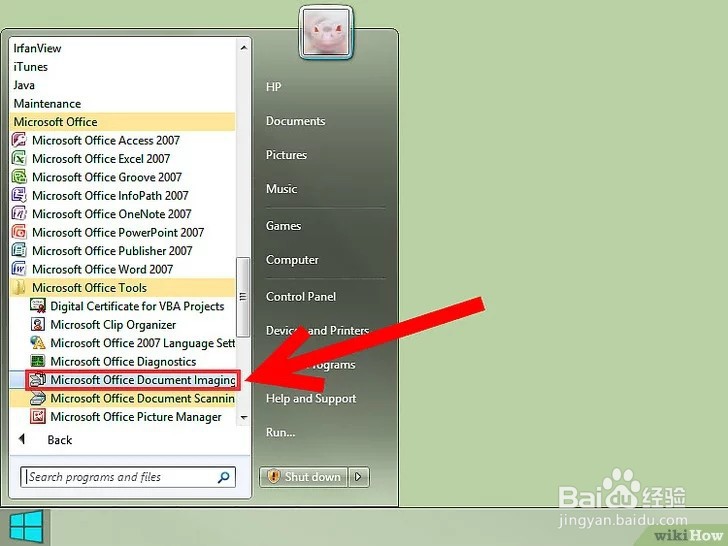Click the PowerPoint 2007 program icon
Viewport: 728px width, 546px height.
(19, 232)
